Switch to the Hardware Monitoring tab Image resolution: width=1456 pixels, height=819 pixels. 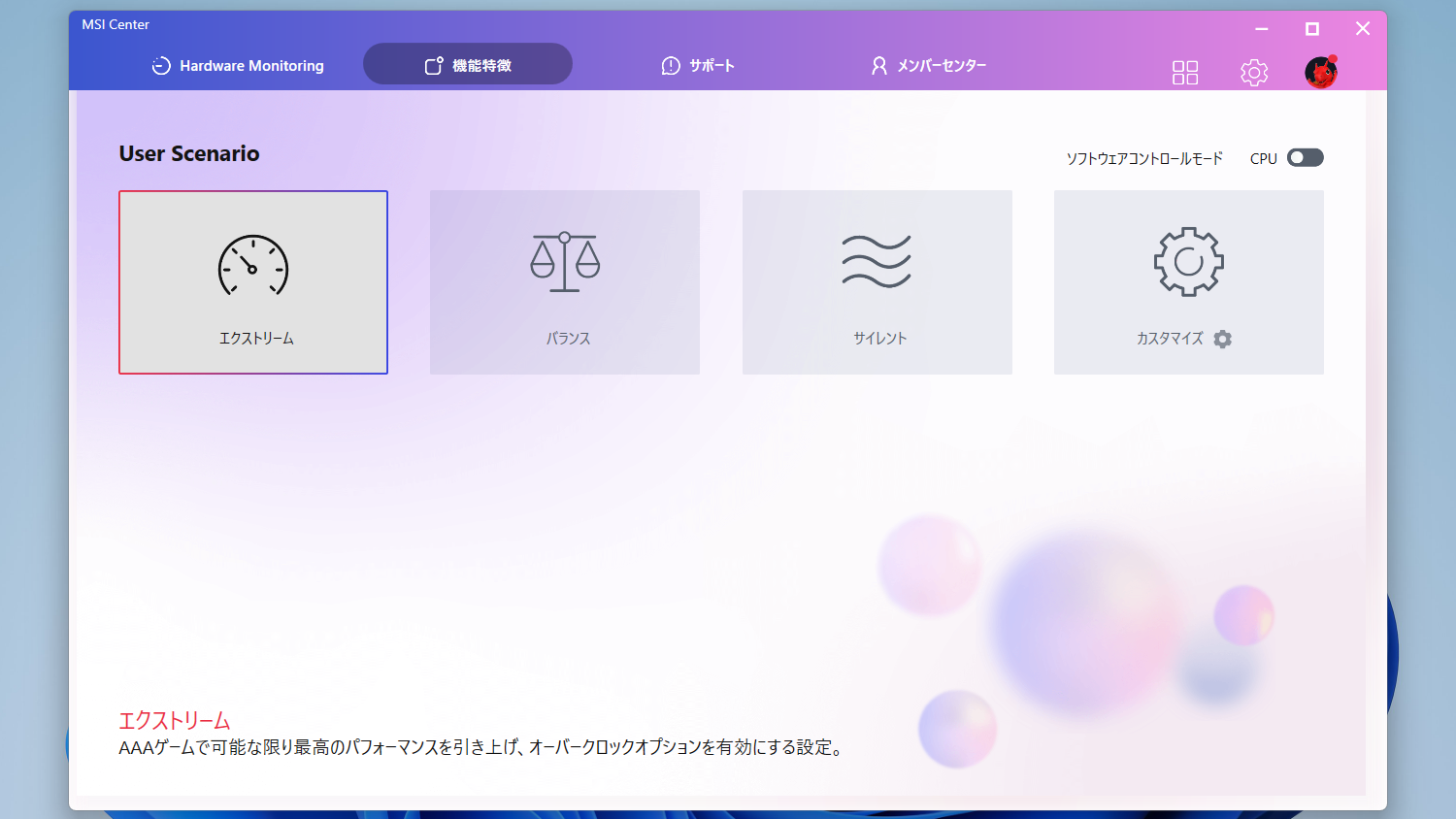click(x=237, y=65)
